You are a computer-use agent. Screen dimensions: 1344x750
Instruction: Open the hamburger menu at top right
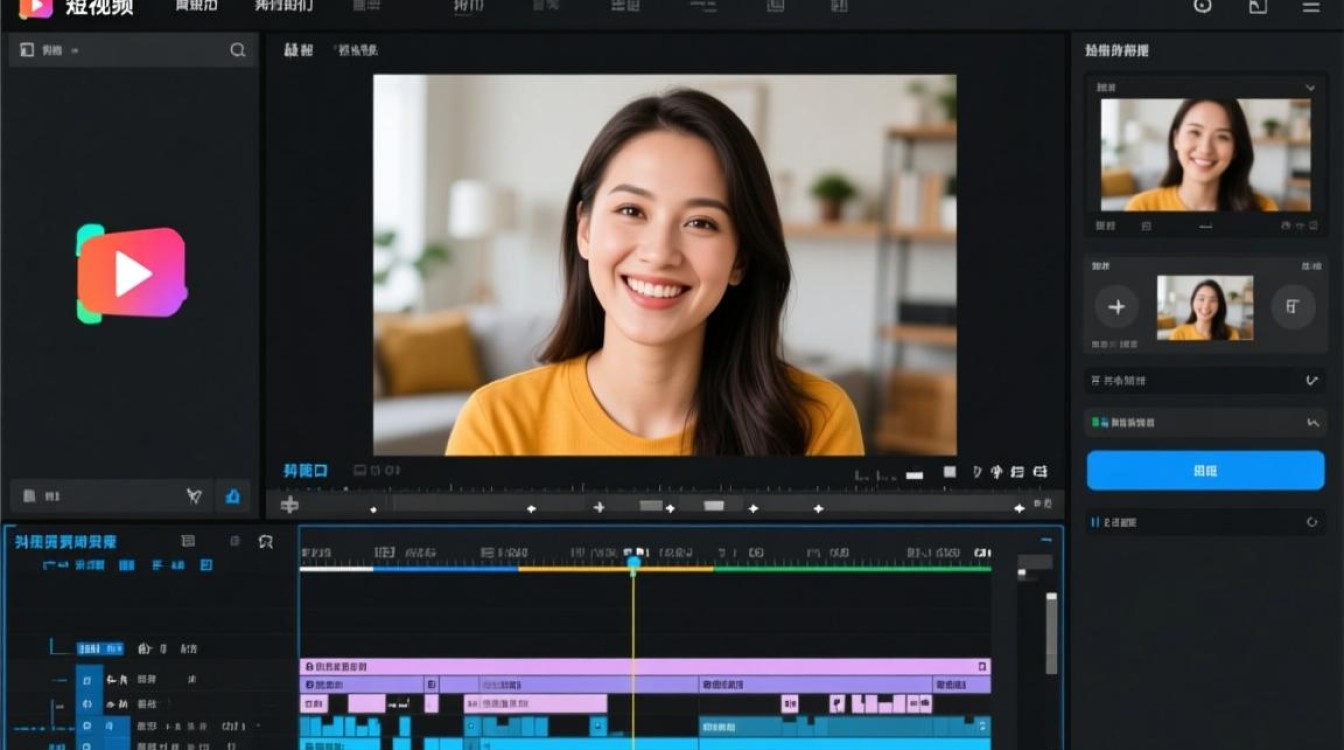click(1311, 6)
